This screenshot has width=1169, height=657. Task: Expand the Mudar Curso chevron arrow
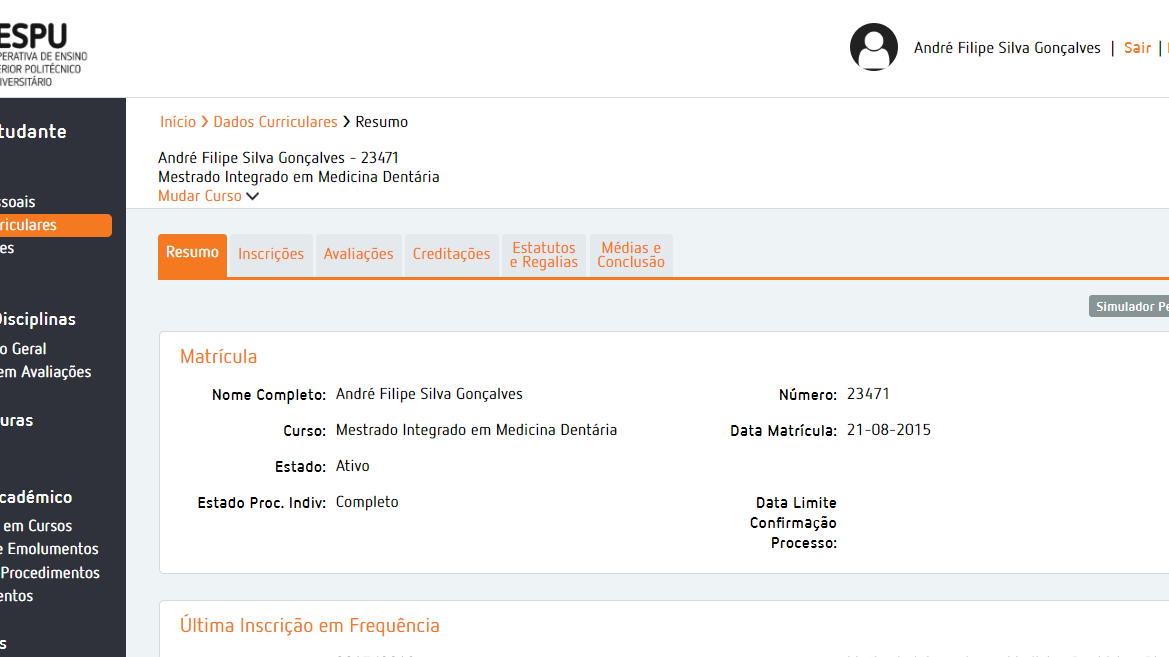[x=252, y=197]
